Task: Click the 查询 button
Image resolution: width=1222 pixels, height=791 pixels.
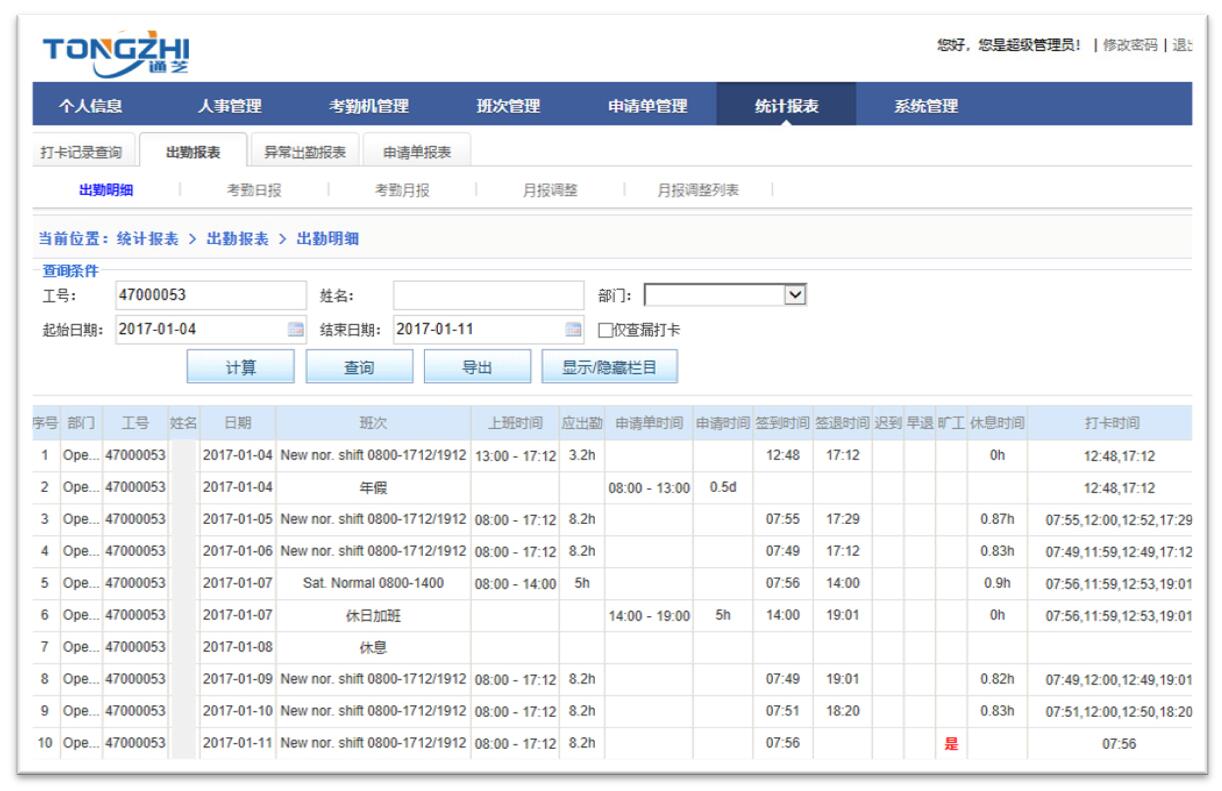Action: [359, 367]
